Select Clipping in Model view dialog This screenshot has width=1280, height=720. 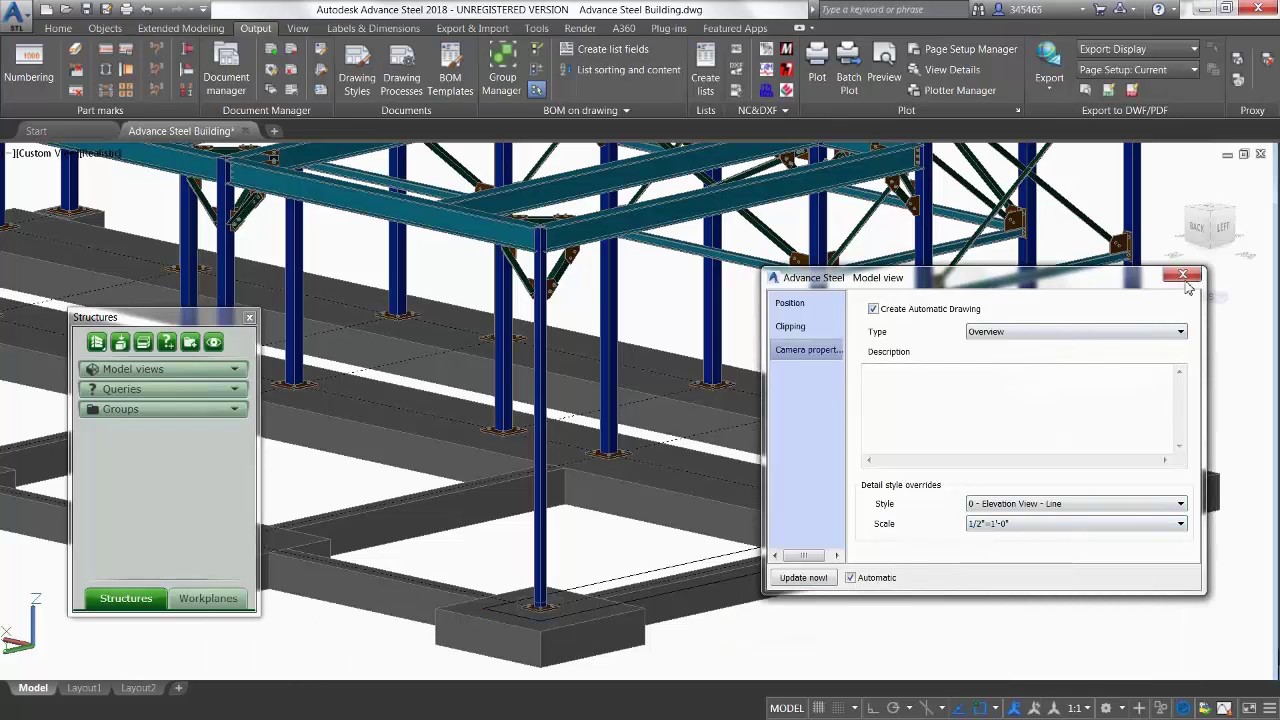pyautogui.click(x=790, y=326)
